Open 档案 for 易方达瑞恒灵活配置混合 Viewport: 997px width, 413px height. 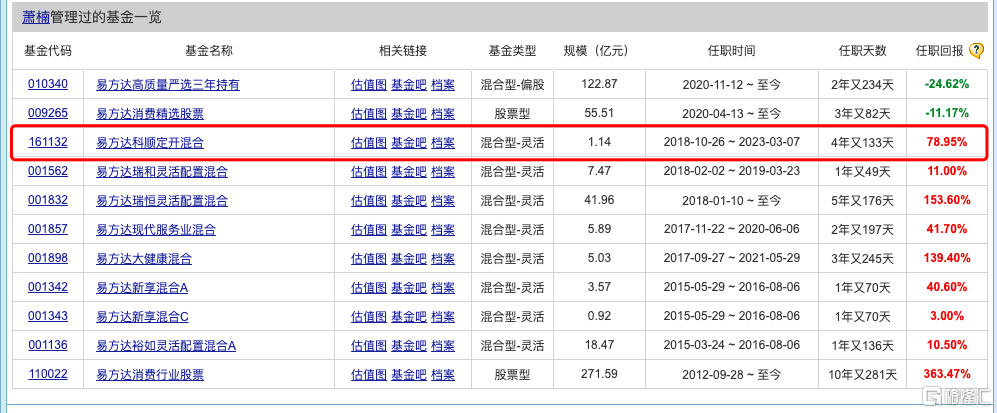443,201
